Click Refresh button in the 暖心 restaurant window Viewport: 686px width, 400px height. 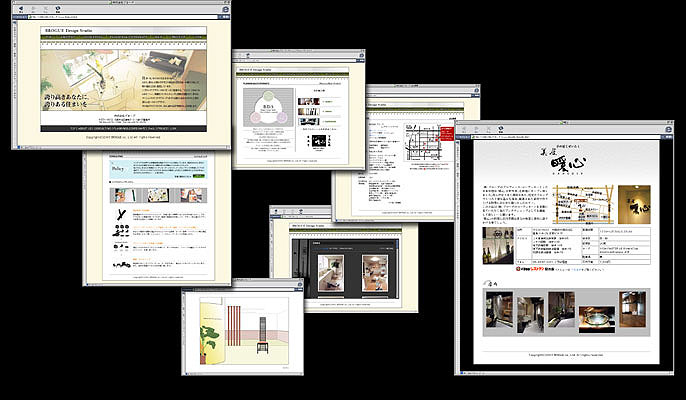tap(500, 129)
